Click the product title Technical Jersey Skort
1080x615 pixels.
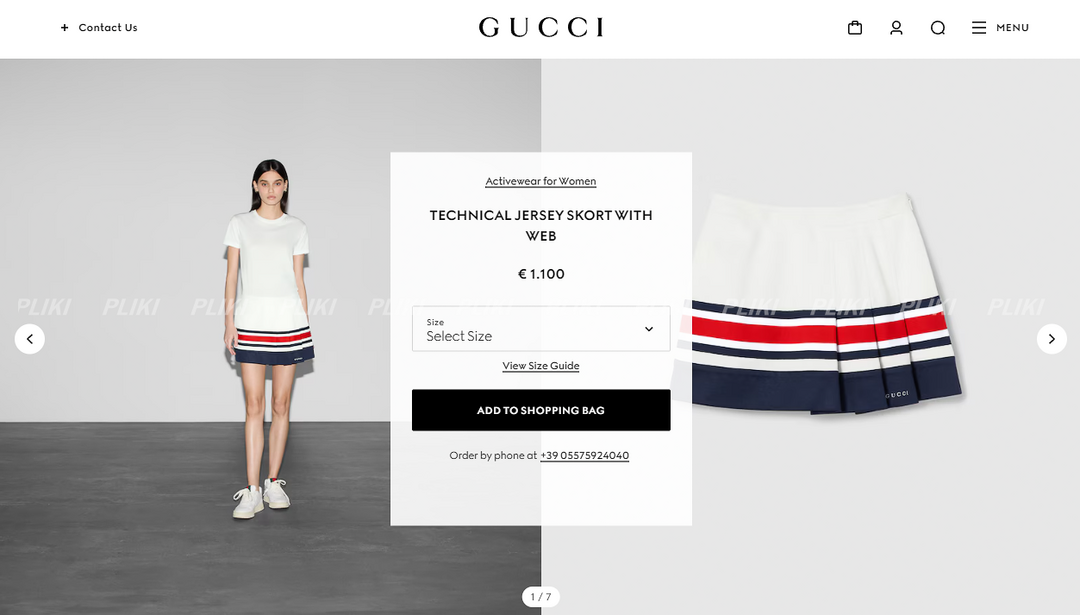coord(541,225)
